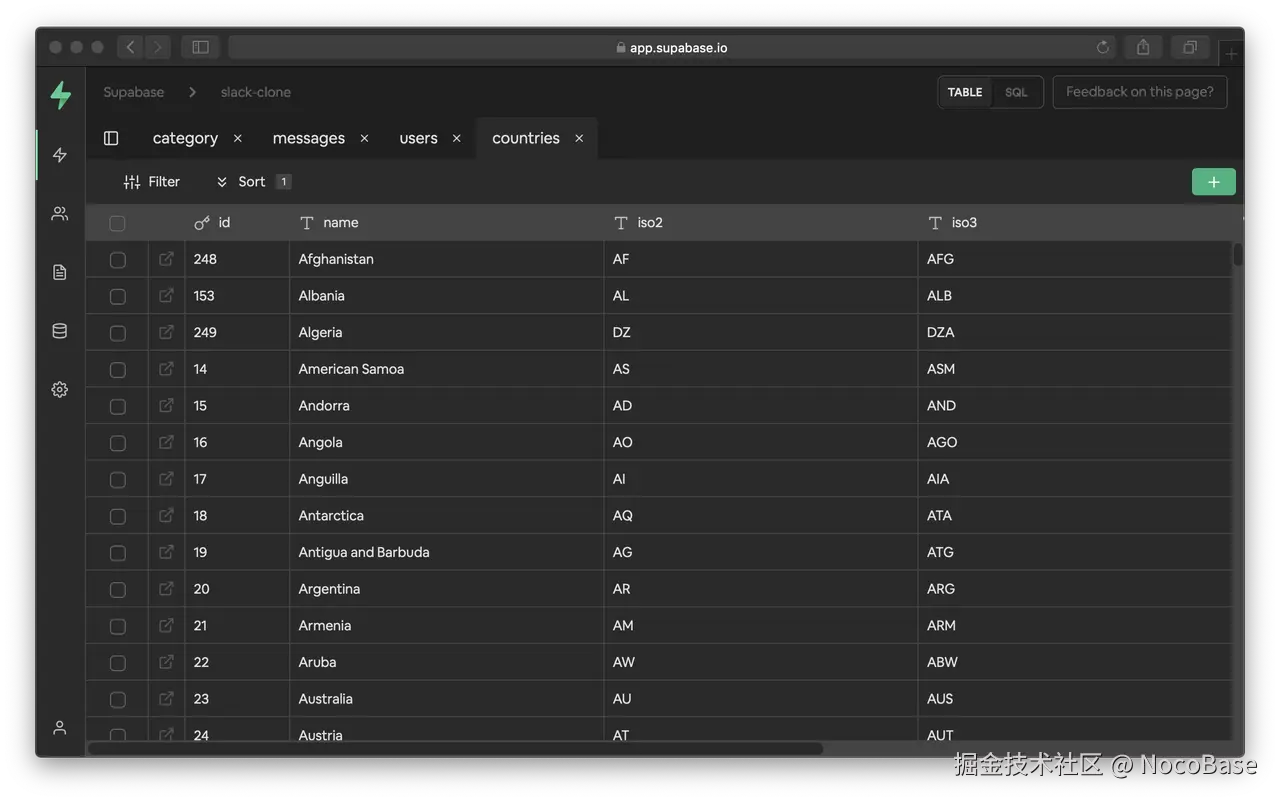
Task: Click the name column header
Action: coord(447,223)
